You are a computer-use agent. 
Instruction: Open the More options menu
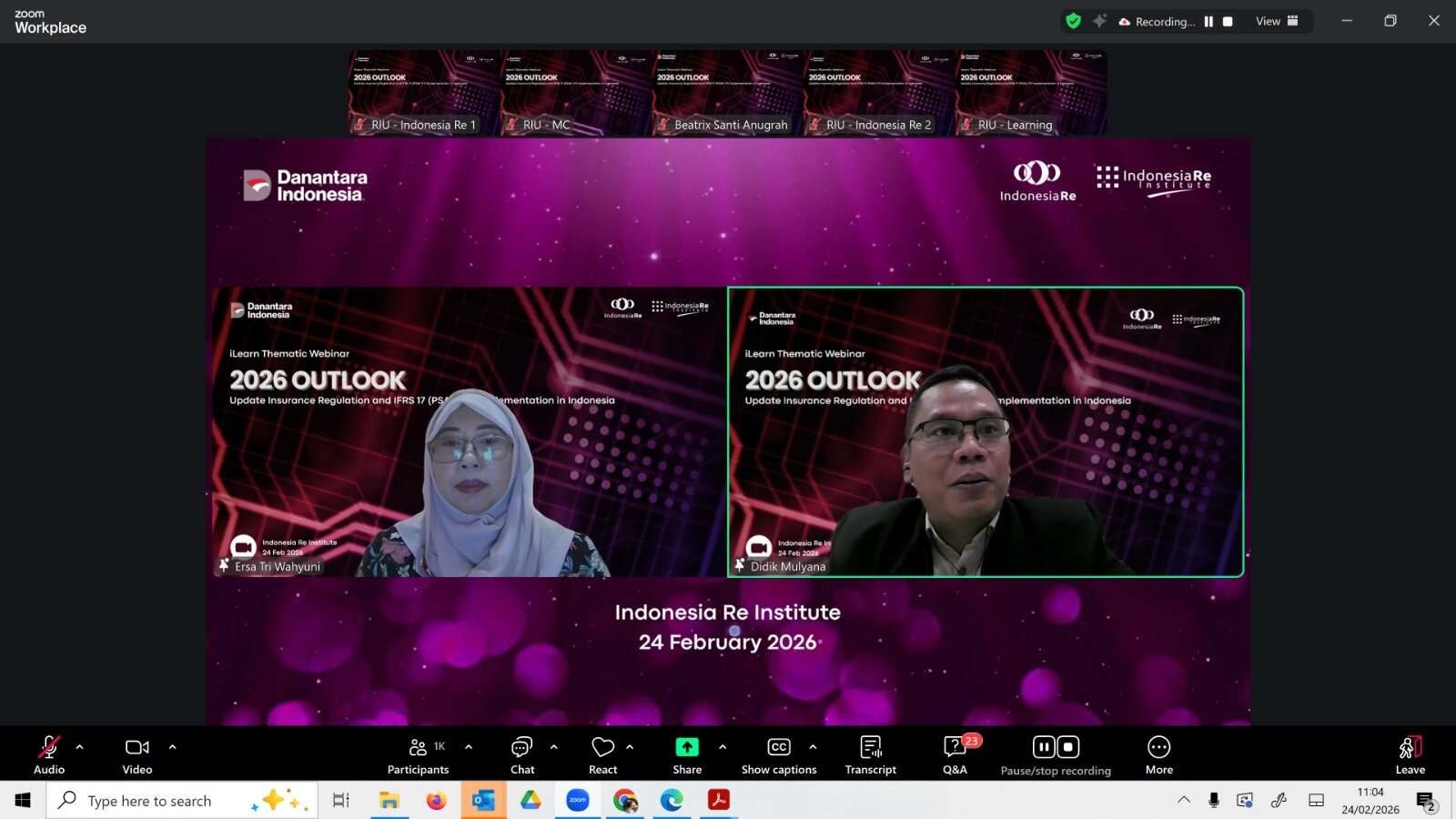(1158, 754)
